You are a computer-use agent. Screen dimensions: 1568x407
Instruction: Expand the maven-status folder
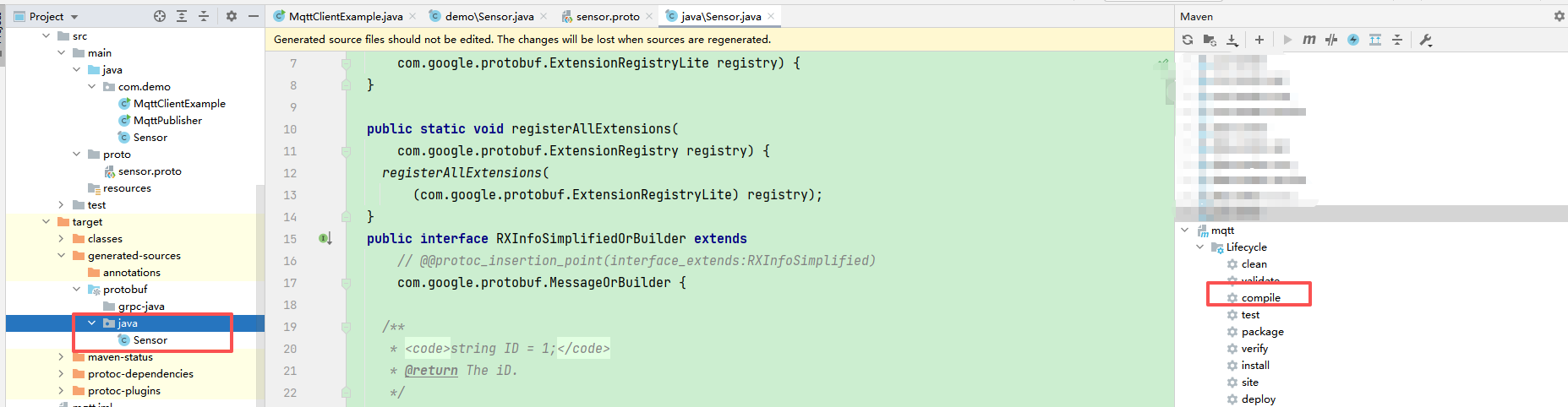click(x=61, y=357)
